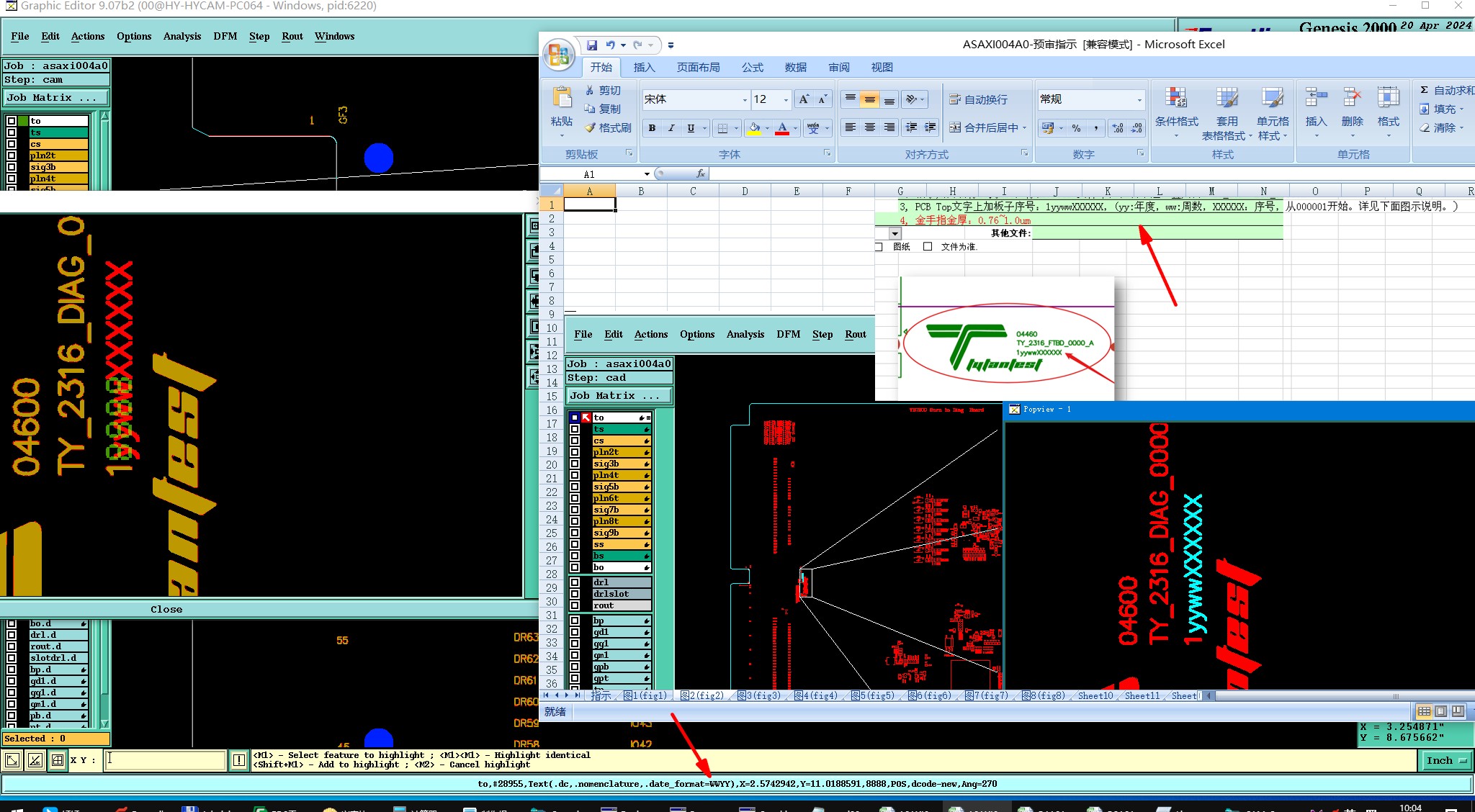Open the DFM menu in Graphic Editor
The height and width of the screenshot is (812, 1475).
225,36
